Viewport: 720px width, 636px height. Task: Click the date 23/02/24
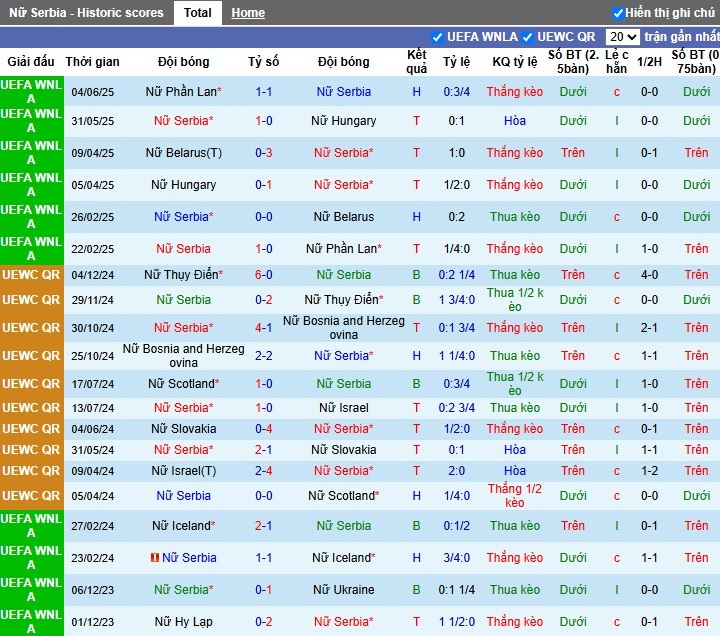(x=92, y=558)
